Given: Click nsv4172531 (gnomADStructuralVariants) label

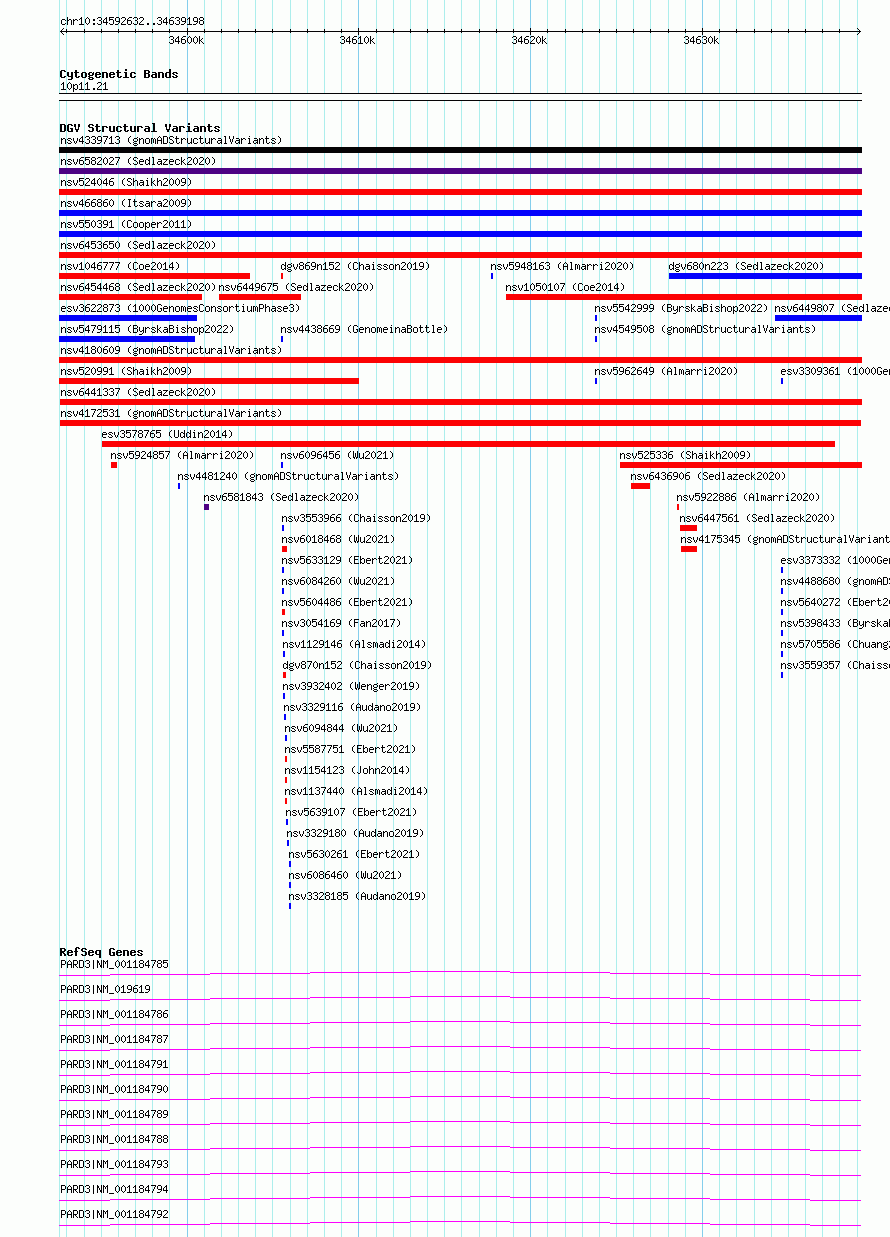Looking at the screenshot, I should 171,413.
